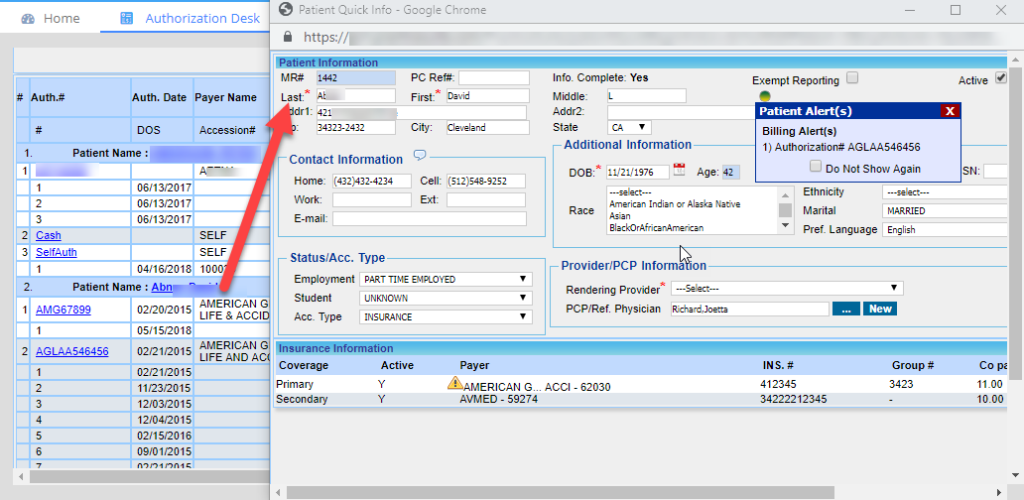Click the green status dot under Exempt Reporting

click(x=765, y=96)
